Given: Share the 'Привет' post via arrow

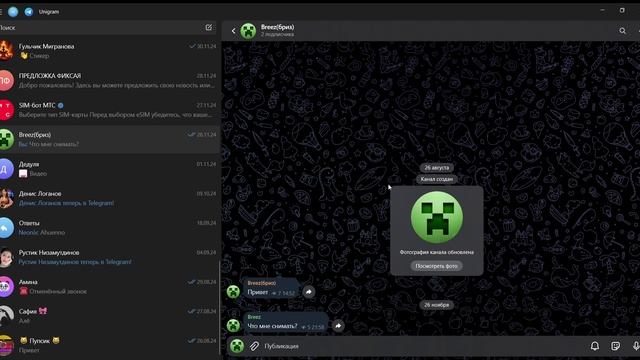Looking at the screenshot, I should [309, 292].
